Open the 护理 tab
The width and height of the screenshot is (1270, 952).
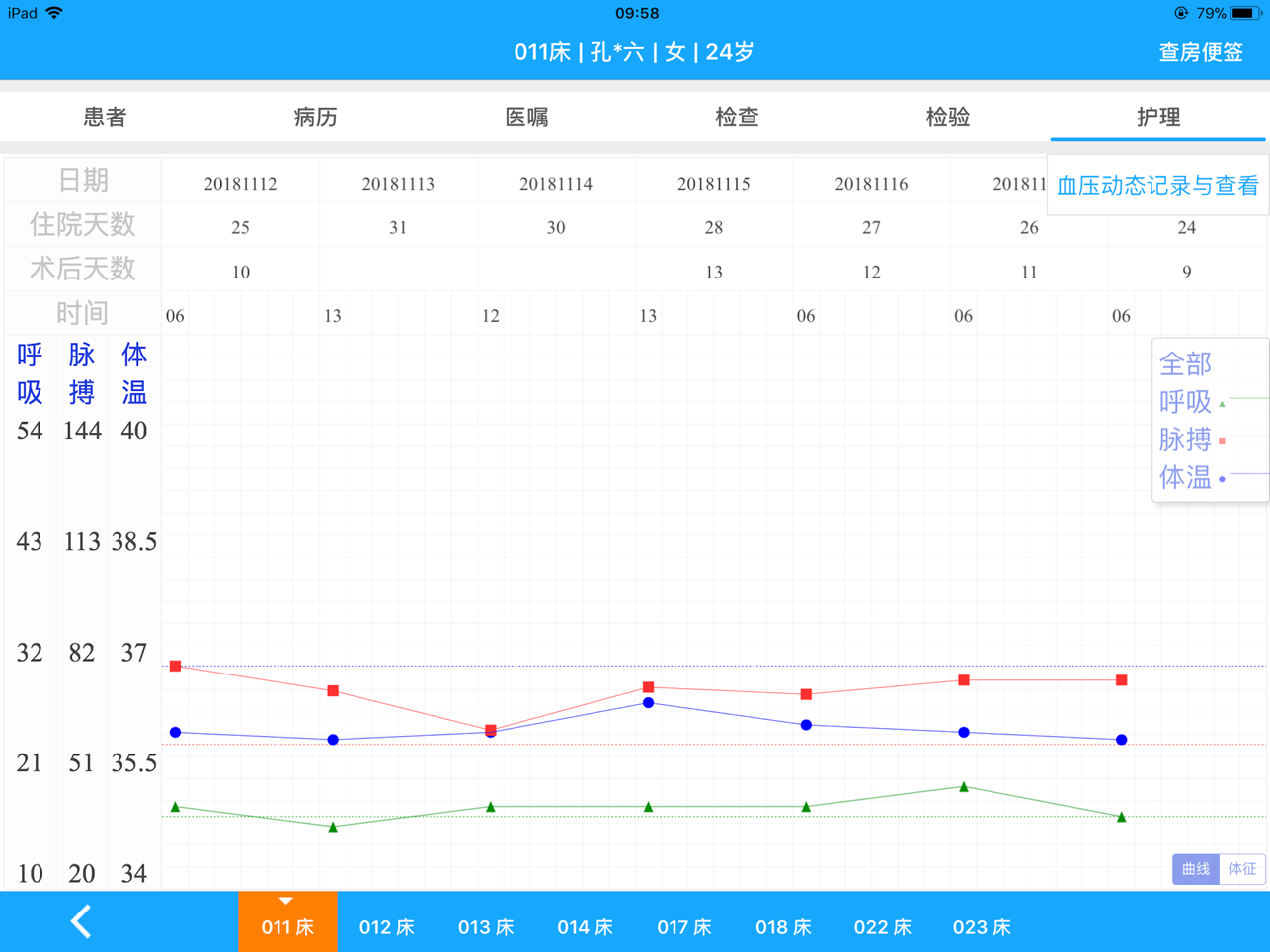tap(1157, 118)
